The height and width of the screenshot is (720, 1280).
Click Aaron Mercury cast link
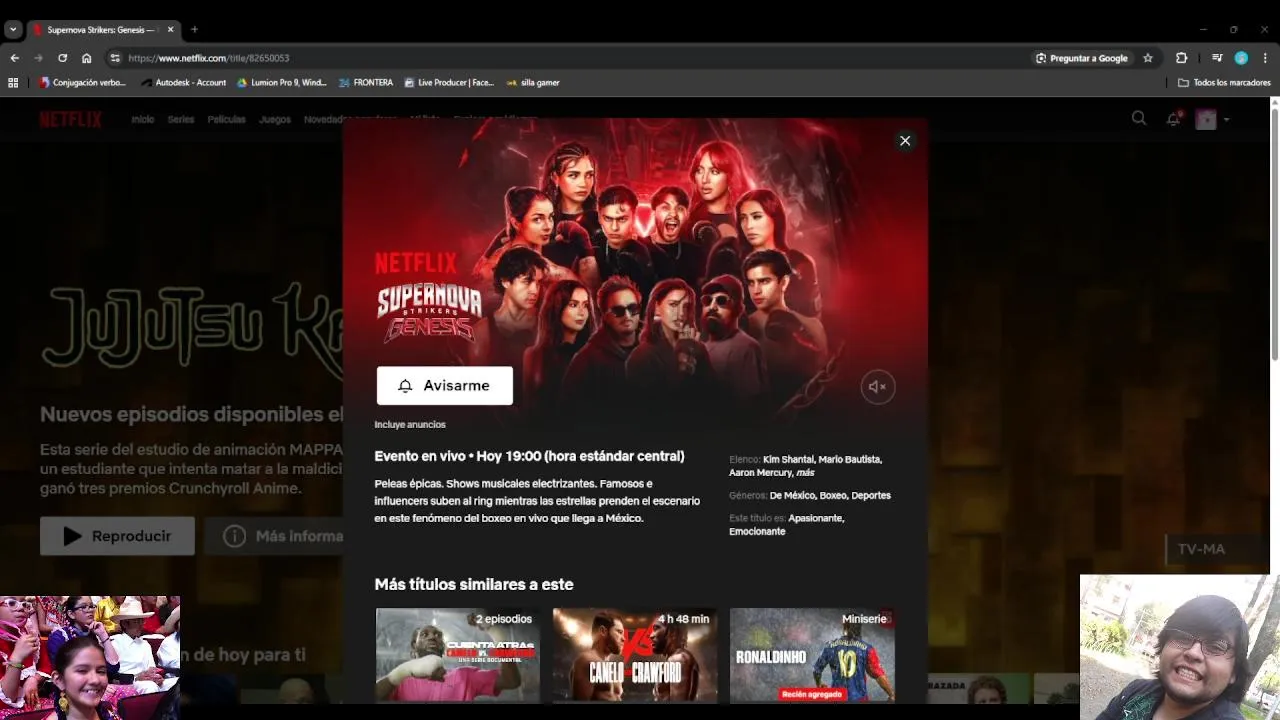tap(760, 472)
